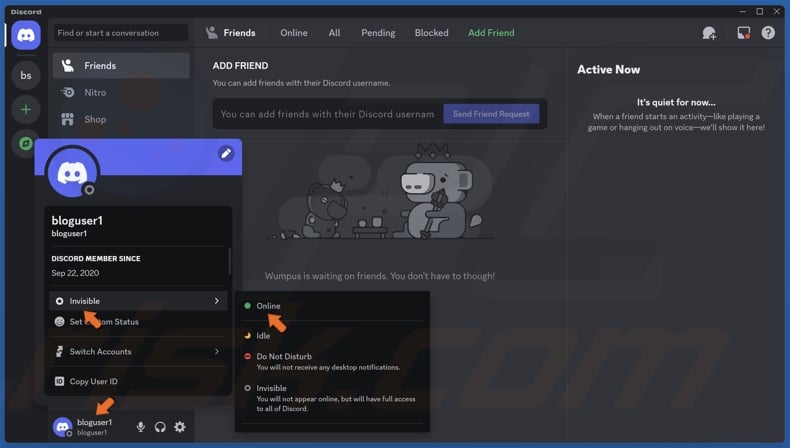Screen dimensions: 790x448
Task: Deafen with headphones icon
Action: coord(160,427)
